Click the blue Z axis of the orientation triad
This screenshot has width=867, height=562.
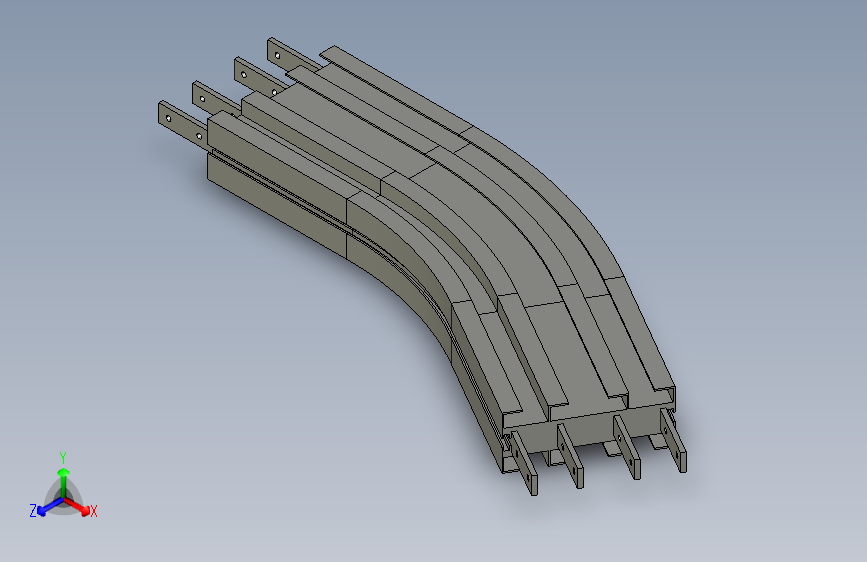[50, 507]
